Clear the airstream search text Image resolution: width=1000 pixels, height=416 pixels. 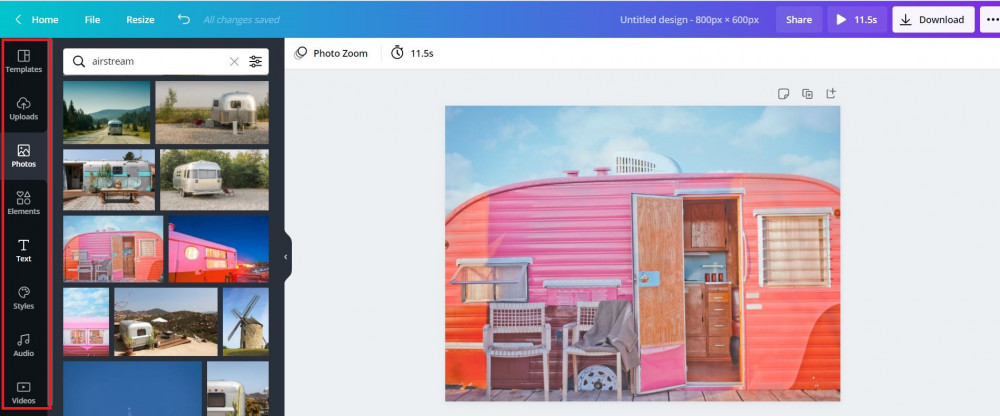(x=234, y=62)
